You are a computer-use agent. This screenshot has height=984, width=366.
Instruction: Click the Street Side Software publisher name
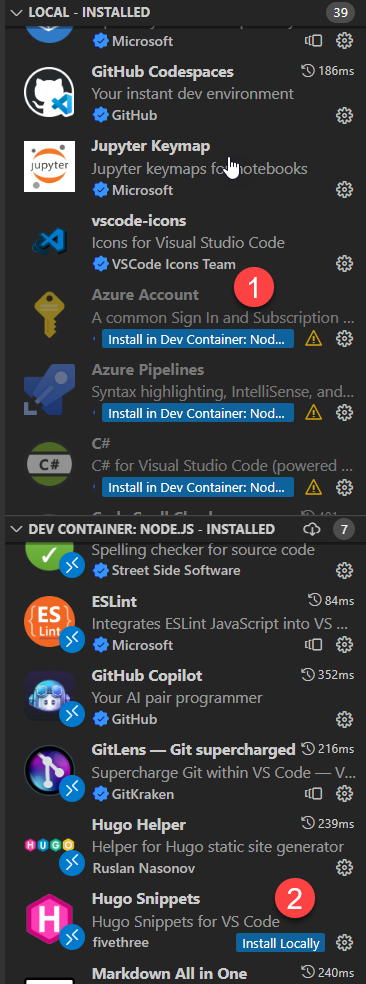click(176, 570)
